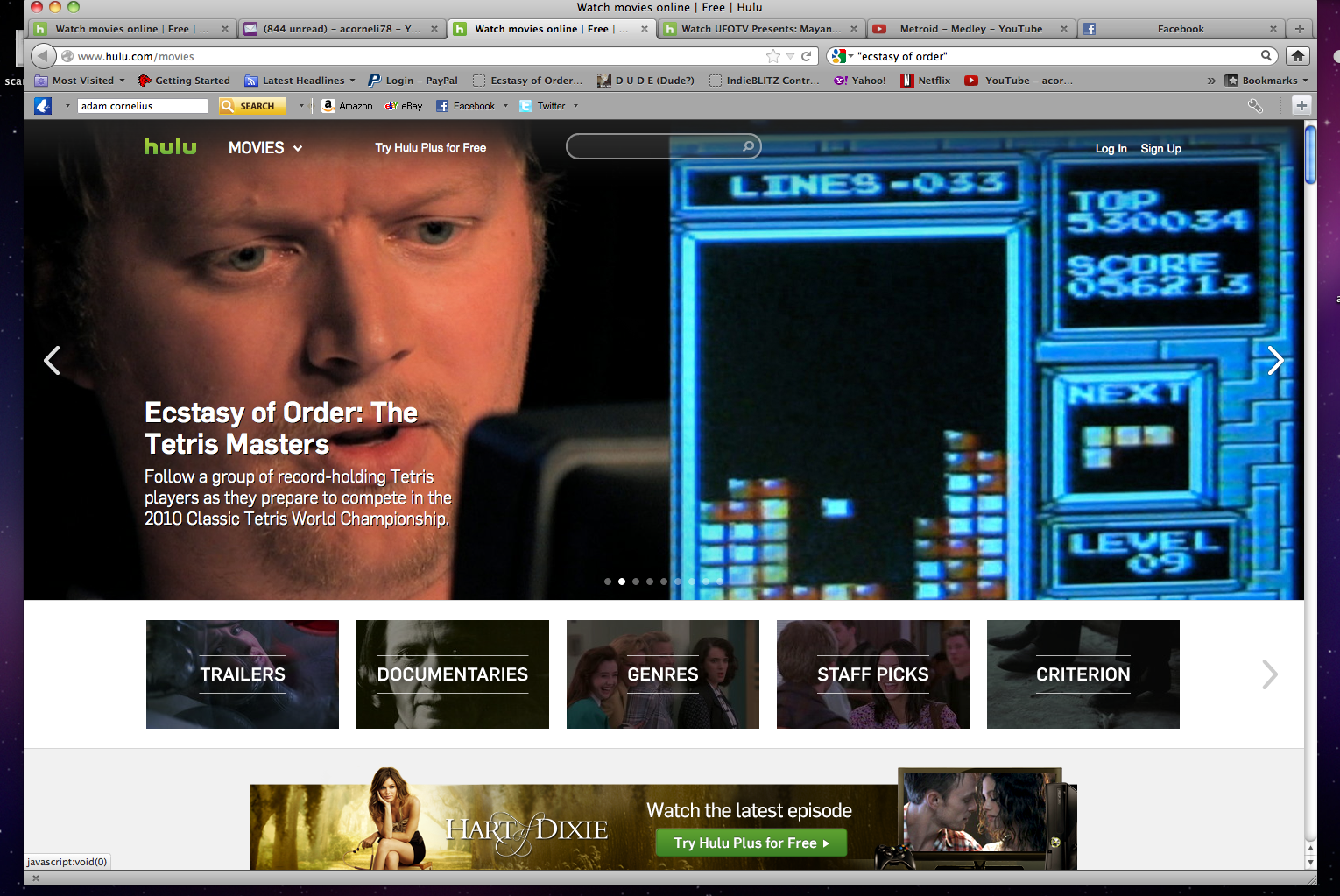Image resolution: width=1340 pixels, height=896 pixels.
Task: Select the second carousel dot
Action: coord(622,582)
